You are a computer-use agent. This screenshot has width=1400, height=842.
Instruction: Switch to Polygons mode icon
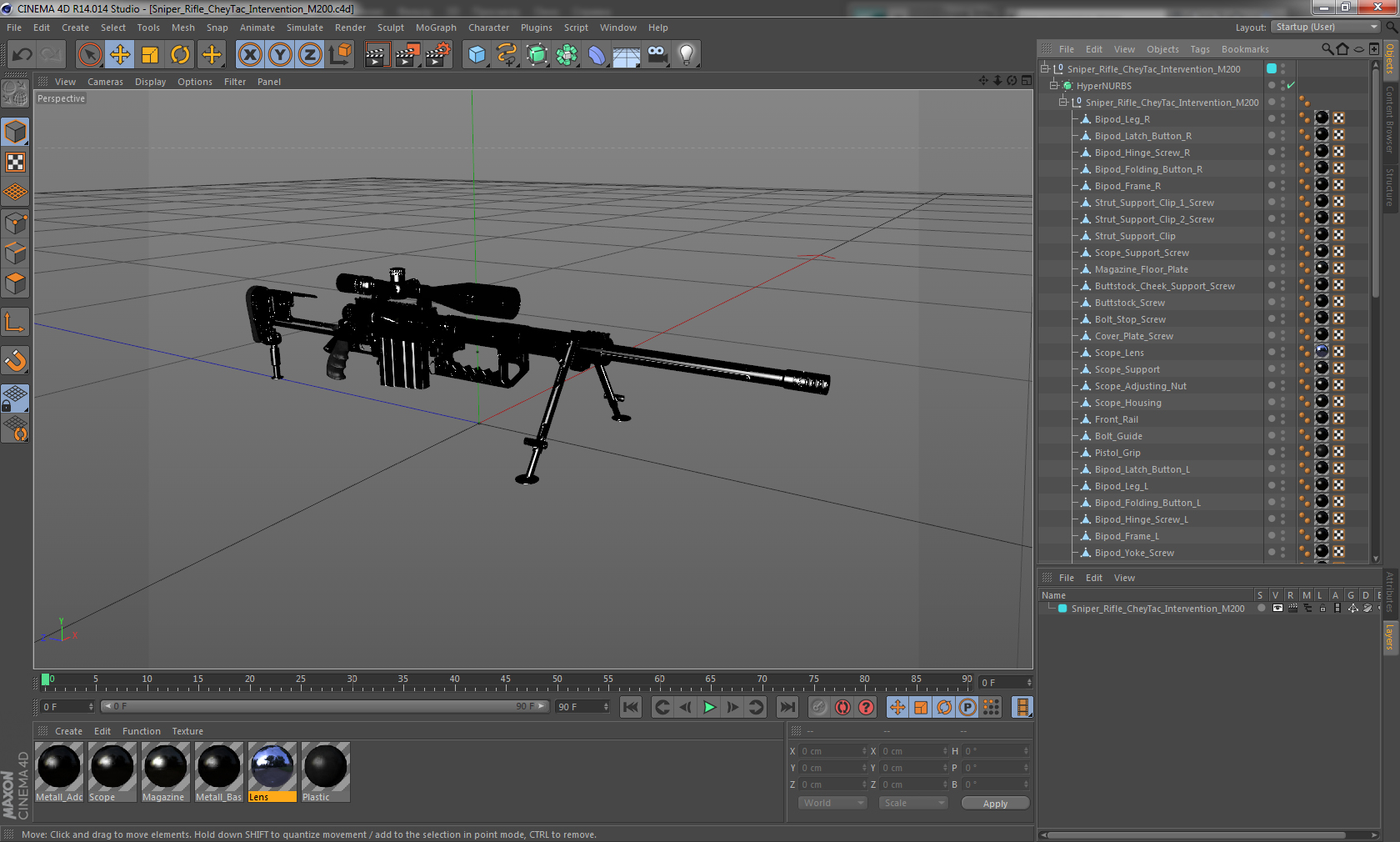pos(16,283)
